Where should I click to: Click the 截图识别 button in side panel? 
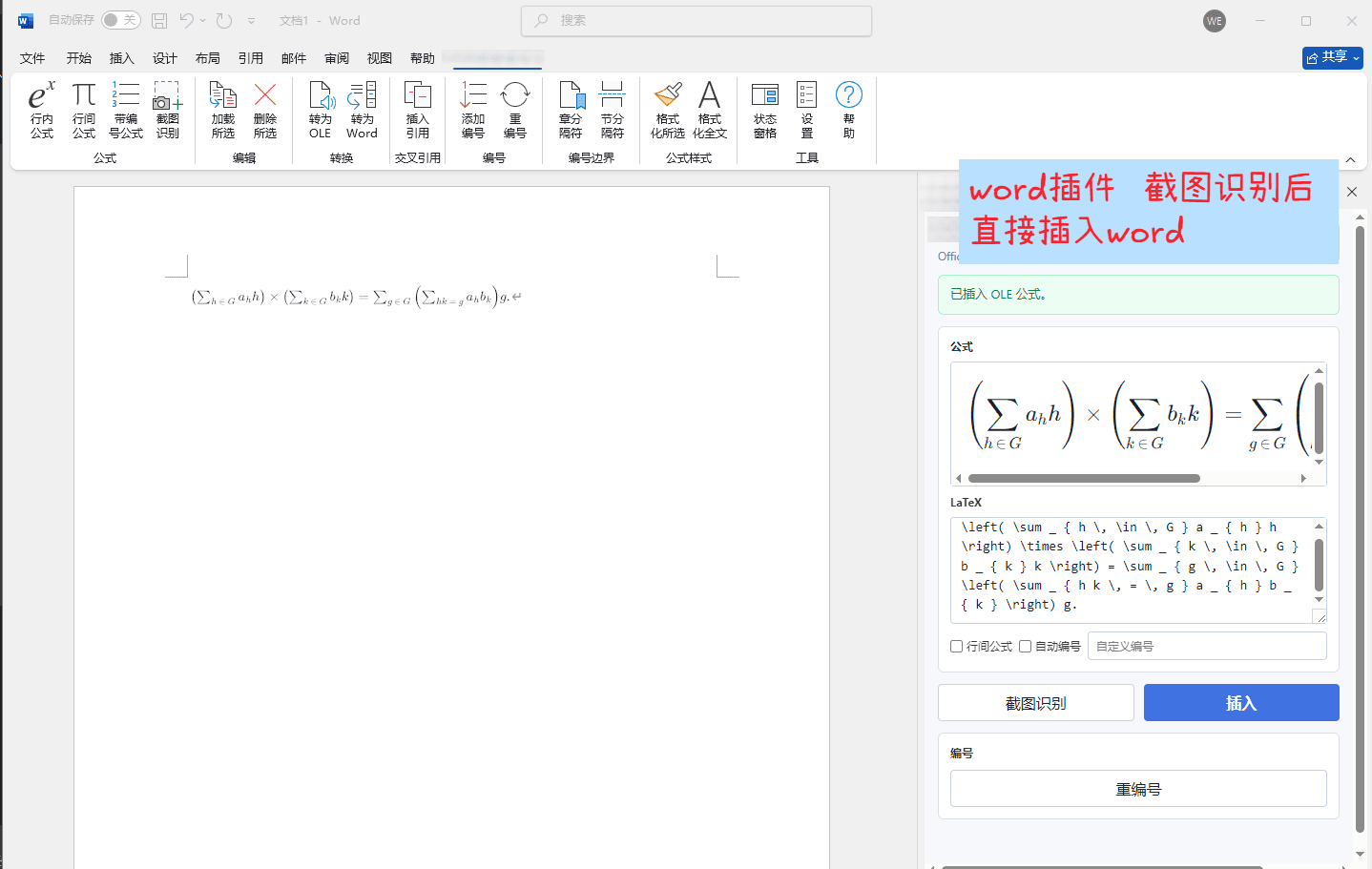1036,703
